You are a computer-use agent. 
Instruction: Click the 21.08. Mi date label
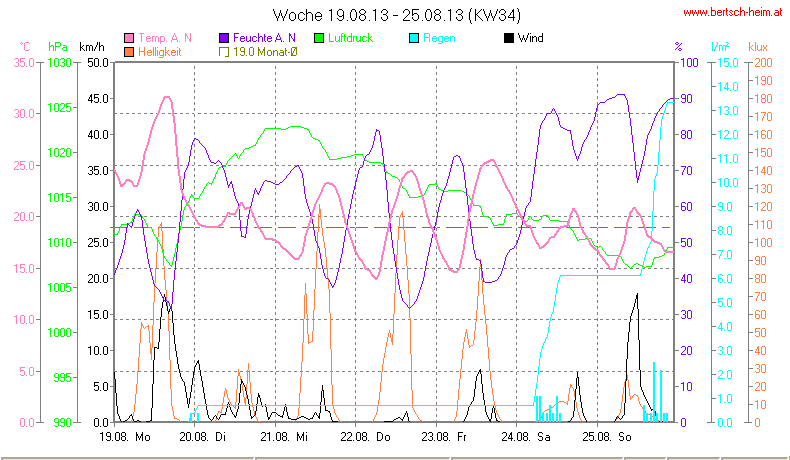pyautogui.click(x=284, y=437)
